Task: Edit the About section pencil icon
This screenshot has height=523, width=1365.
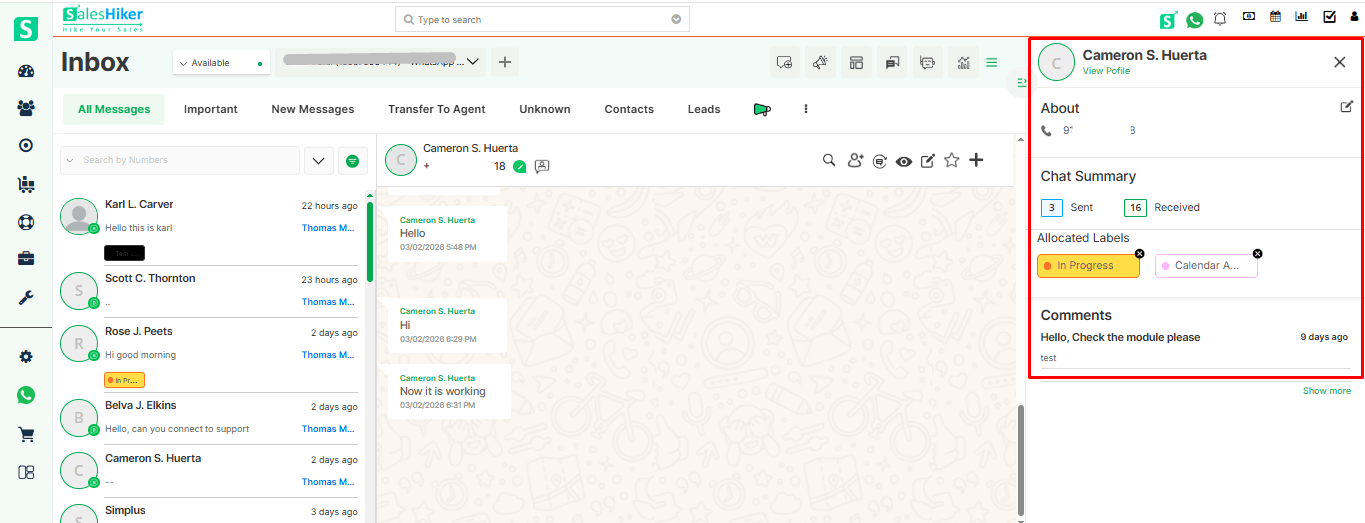Action: [x=1347, y=107]
